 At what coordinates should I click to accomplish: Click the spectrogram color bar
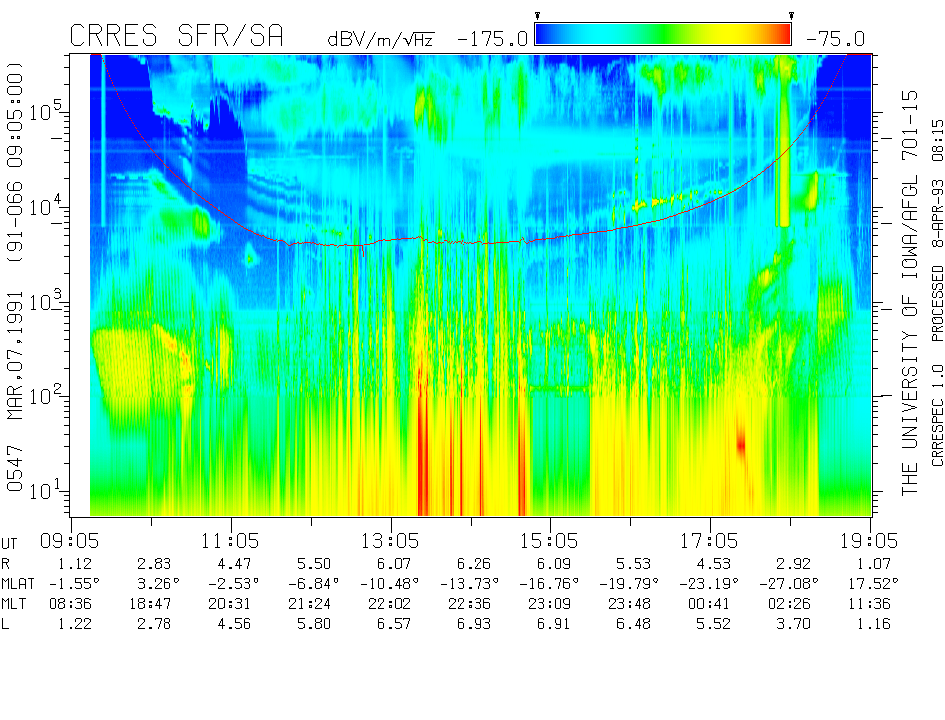click(663, 34)
